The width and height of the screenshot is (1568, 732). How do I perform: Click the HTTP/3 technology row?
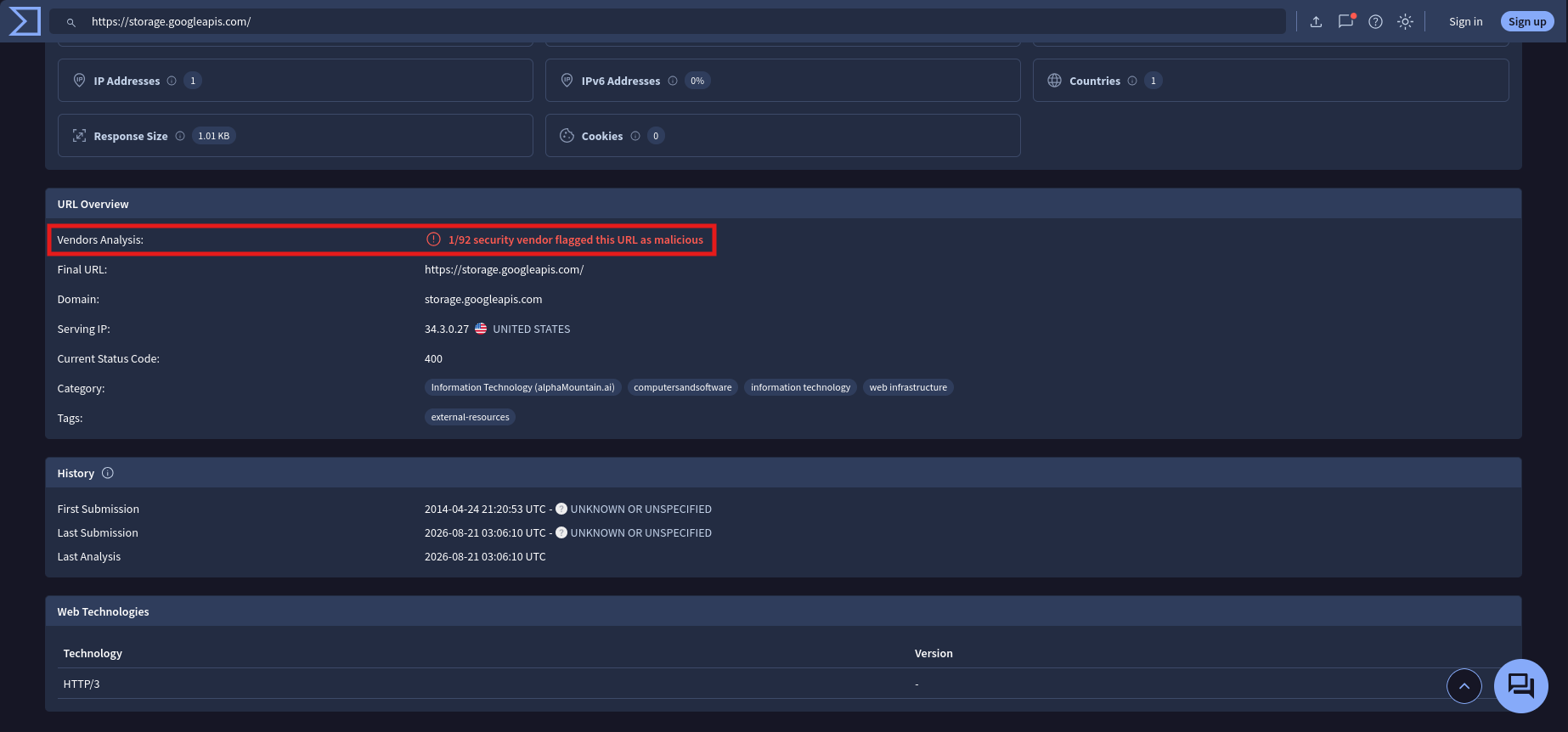(783, 684)
